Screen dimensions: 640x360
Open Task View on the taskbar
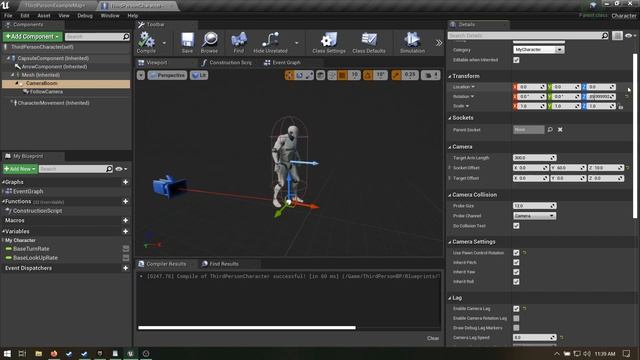tap(22, 353)
